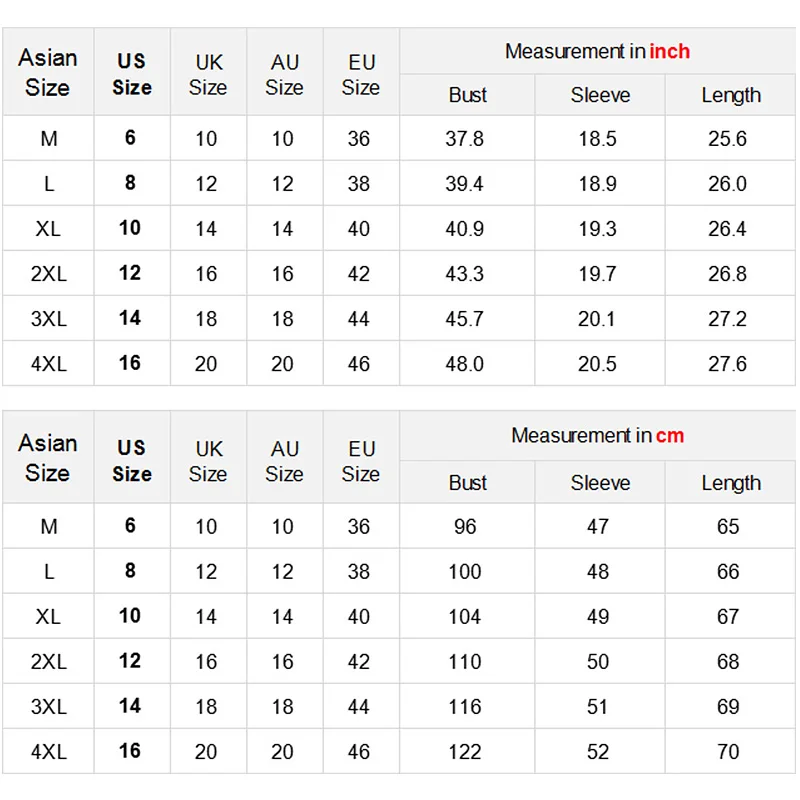The height and width of the screenshot is (800, 800).
Task: Select the 43.3 bust value for 2XL
Action: tap(465, 274)
